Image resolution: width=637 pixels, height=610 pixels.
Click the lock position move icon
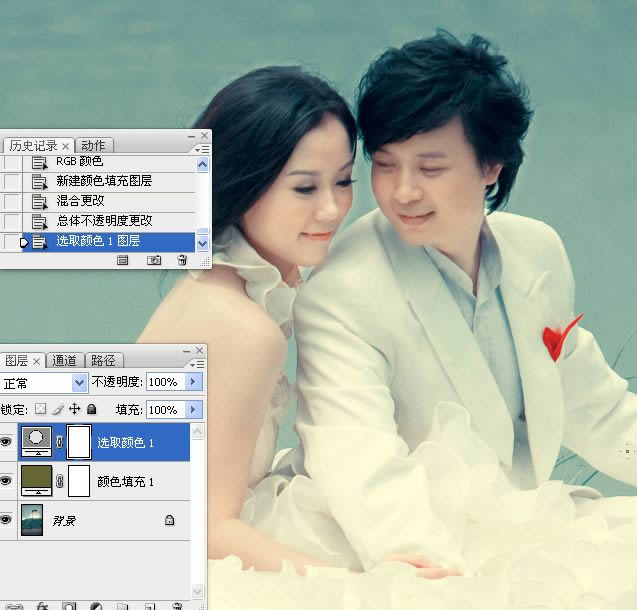[x=75, y=410]
